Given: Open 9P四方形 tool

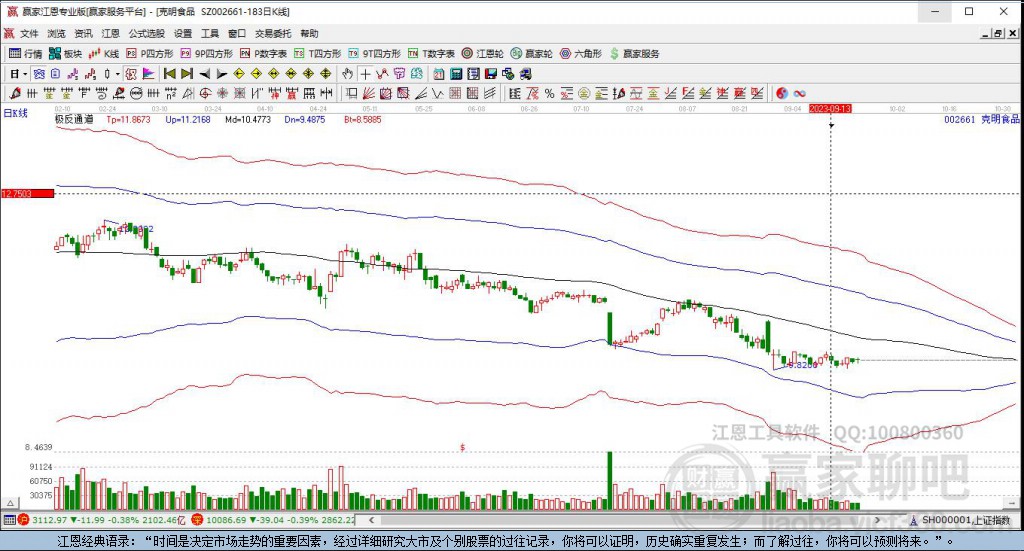Looking at the screenshot, I should pyautogui.click(x=206, y=54).
